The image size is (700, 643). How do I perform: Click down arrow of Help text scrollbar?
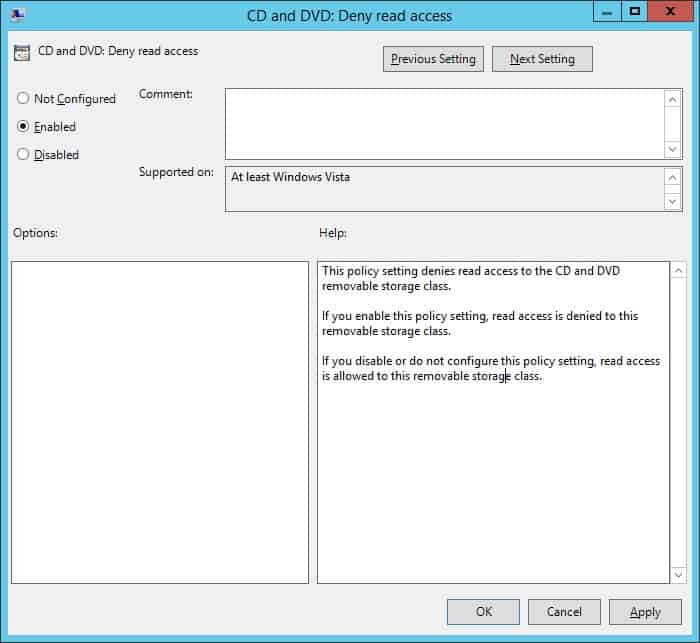pyautogui.click(x=678, y=574)
